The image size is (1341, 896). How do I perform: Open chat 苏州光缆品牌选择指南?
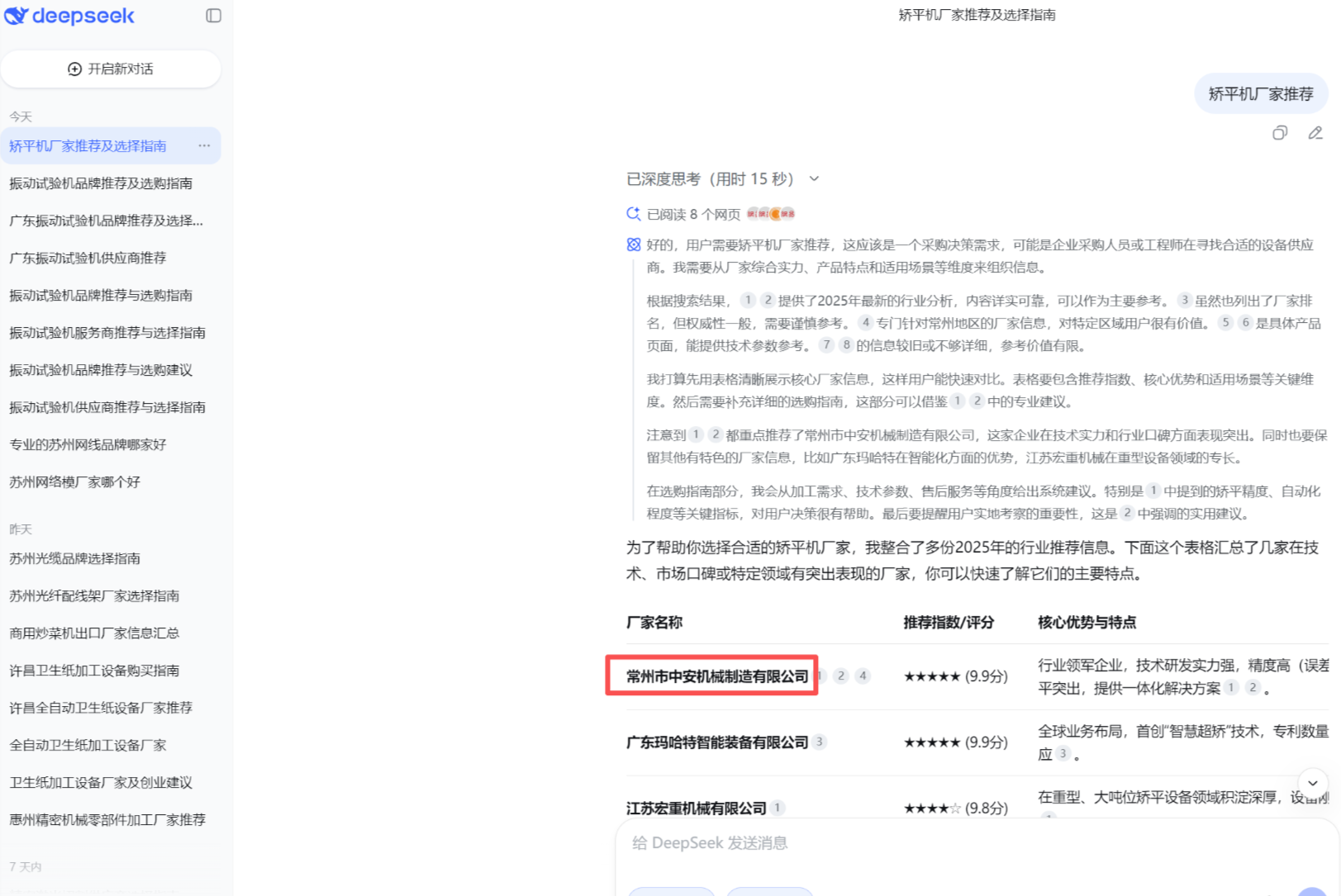[74, 558]
